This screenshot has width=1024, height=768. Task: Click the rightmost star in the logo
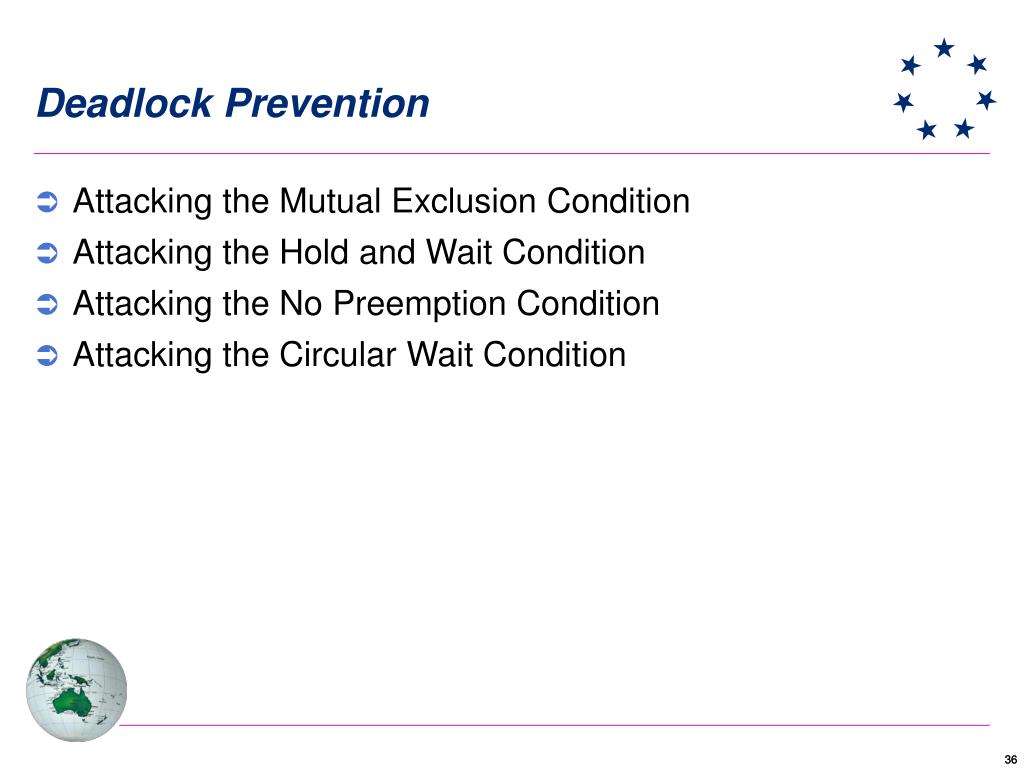[986, 100]
